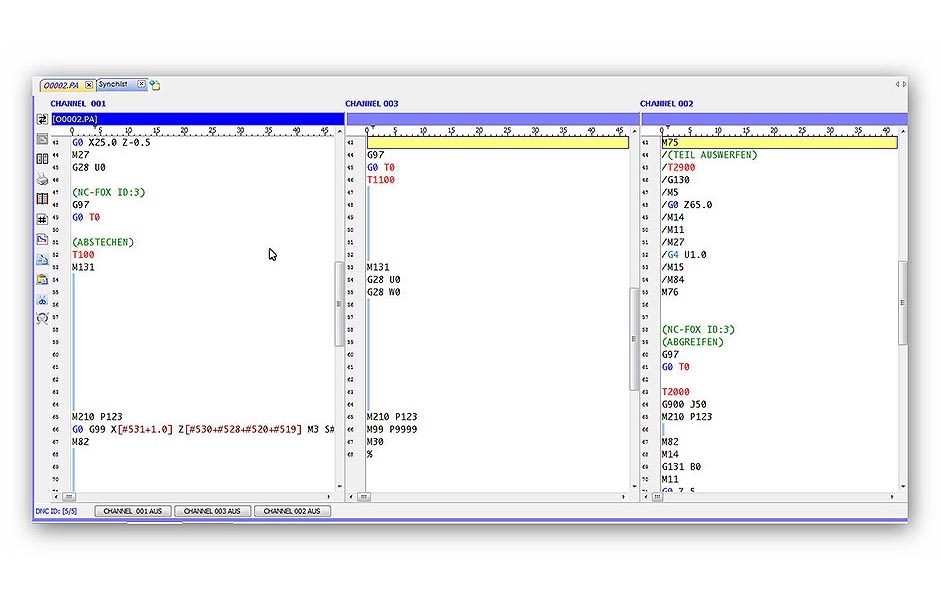Click the scissors cut icon in sidebar

42,299
